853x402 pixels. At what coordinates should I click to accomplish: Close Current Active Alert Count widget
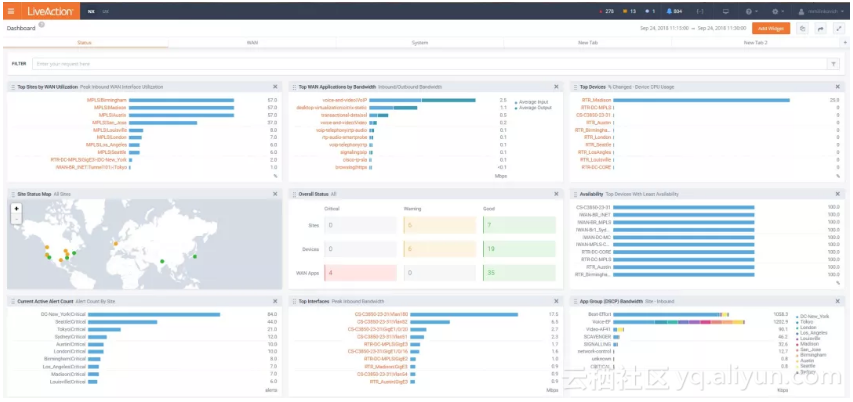click(x=275, y=301)
